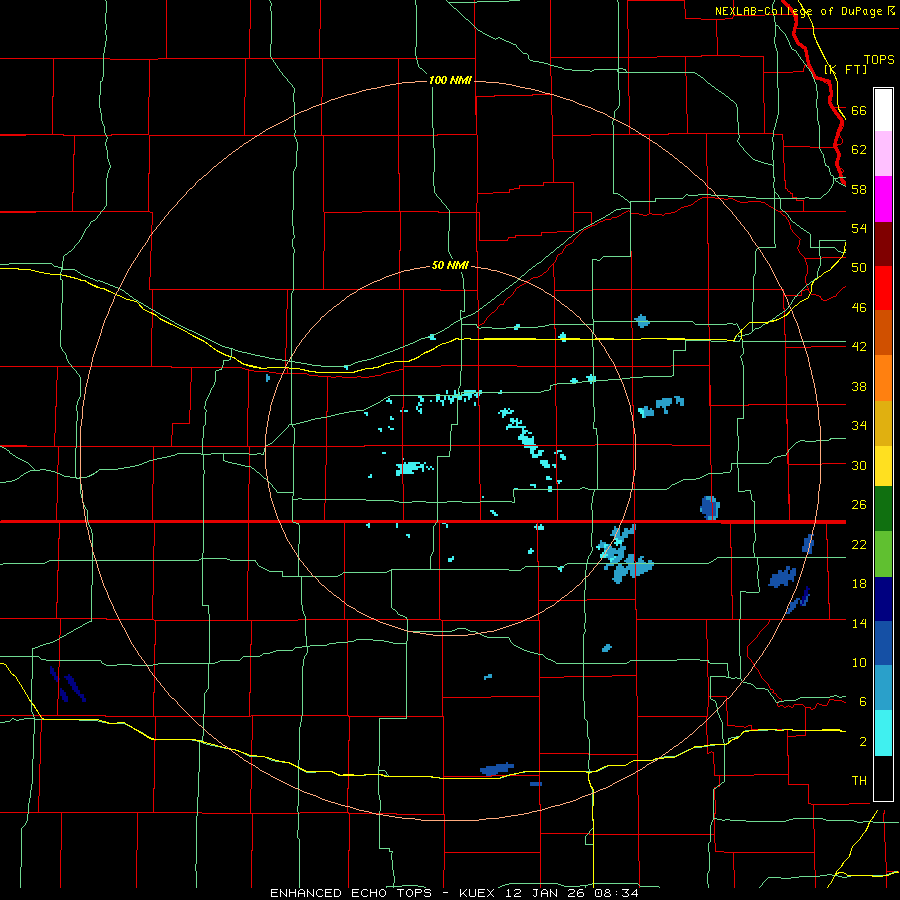The width and height of the screenshot is (900, 900).
Task: Click the dark green legend swatch near 26
Action: click(x=883, y=509)
